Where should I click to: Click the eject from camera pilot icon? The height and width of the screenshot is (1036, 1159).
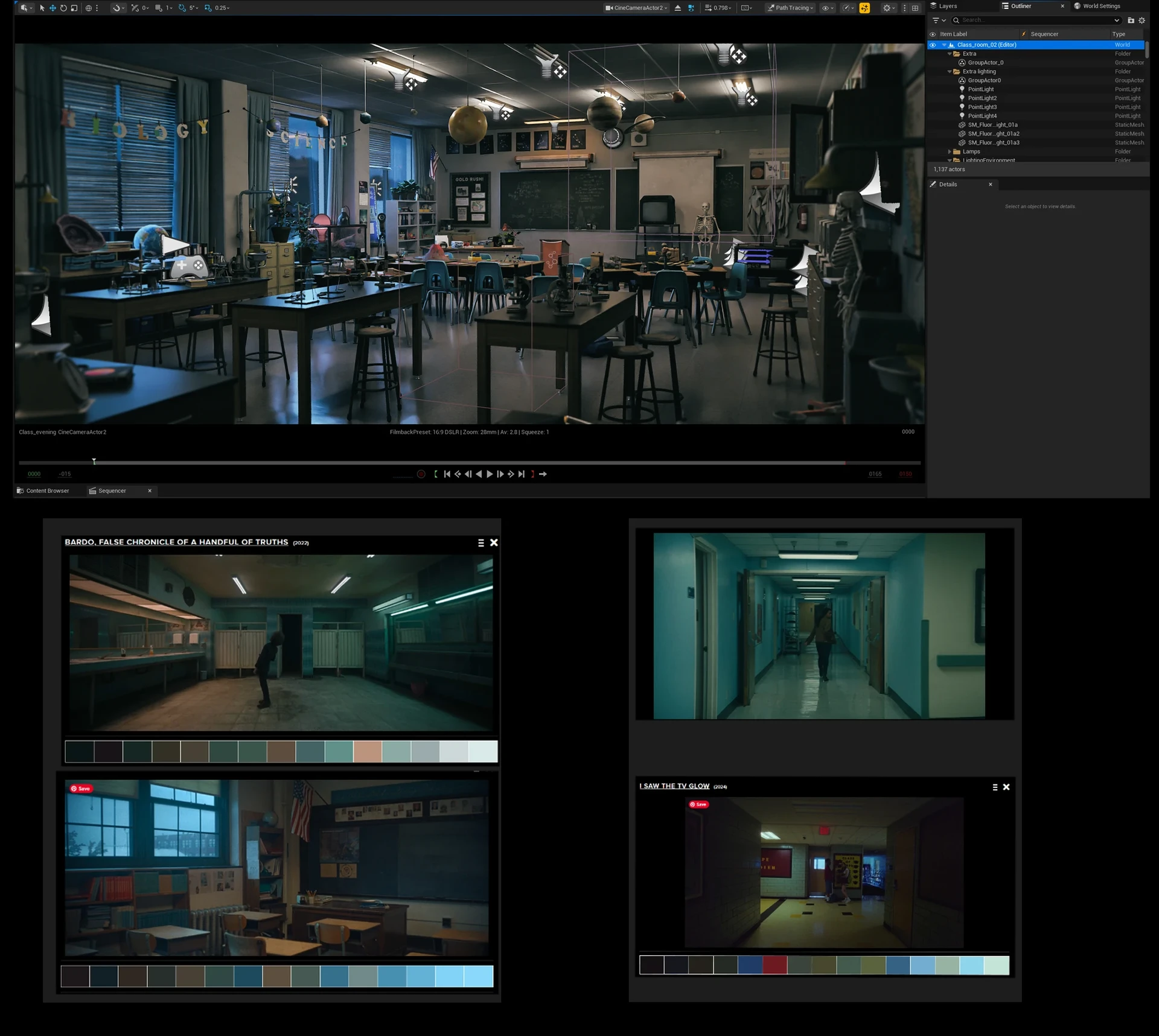point(678,8)
